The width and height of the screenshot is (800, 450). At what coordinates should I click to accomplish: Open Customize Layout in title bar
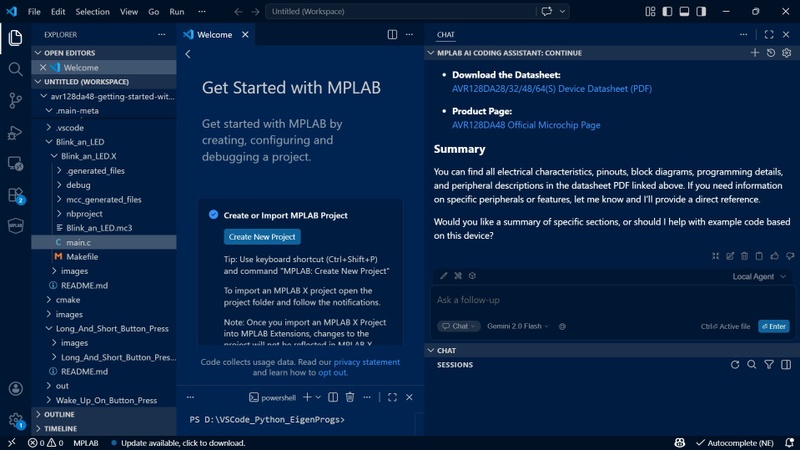coord(650,11)
